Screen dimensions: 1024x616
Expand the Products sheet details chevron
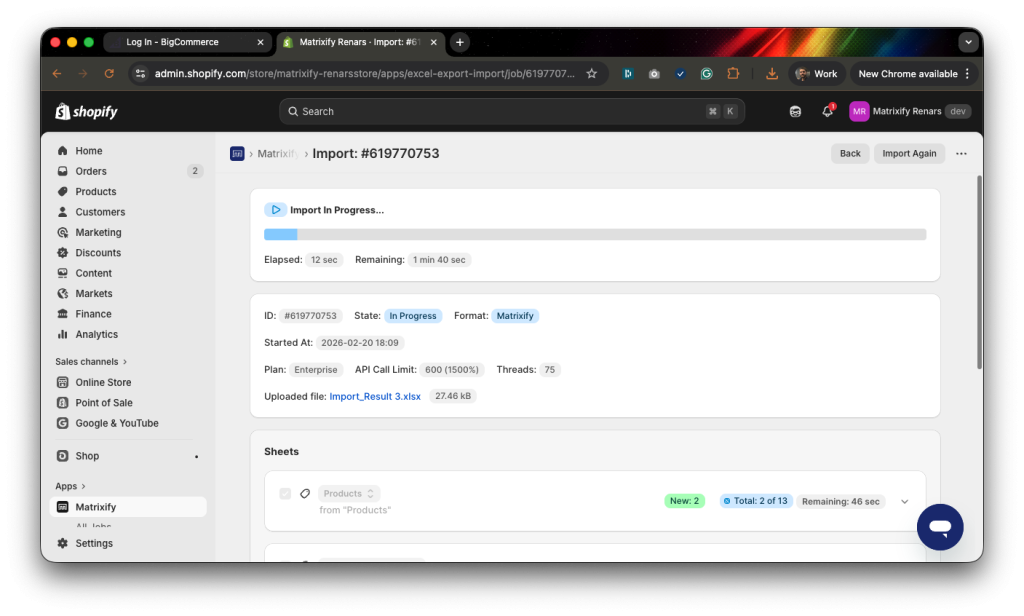pos(904,501)
